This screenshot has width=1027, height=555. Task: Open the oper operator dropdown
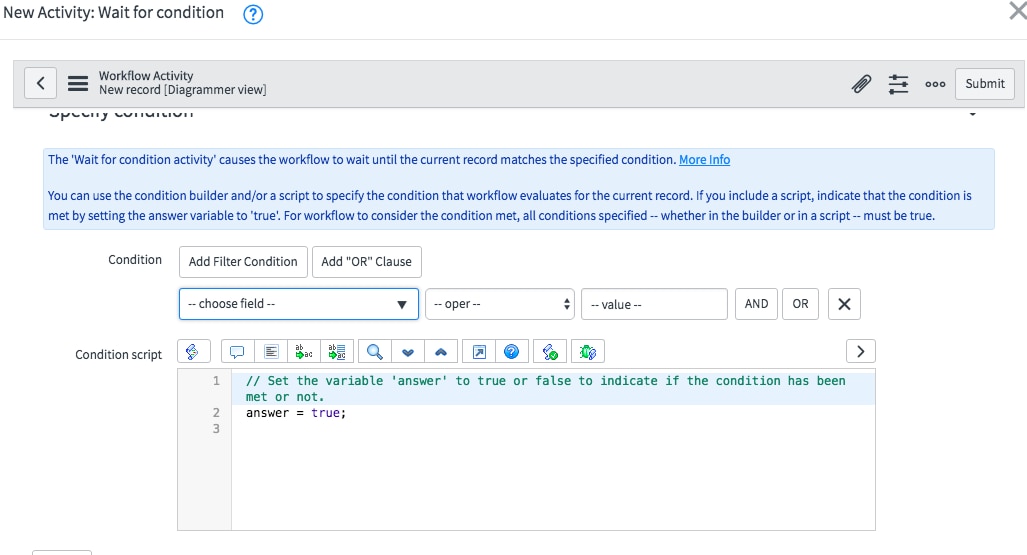click(x=500, y=304)
